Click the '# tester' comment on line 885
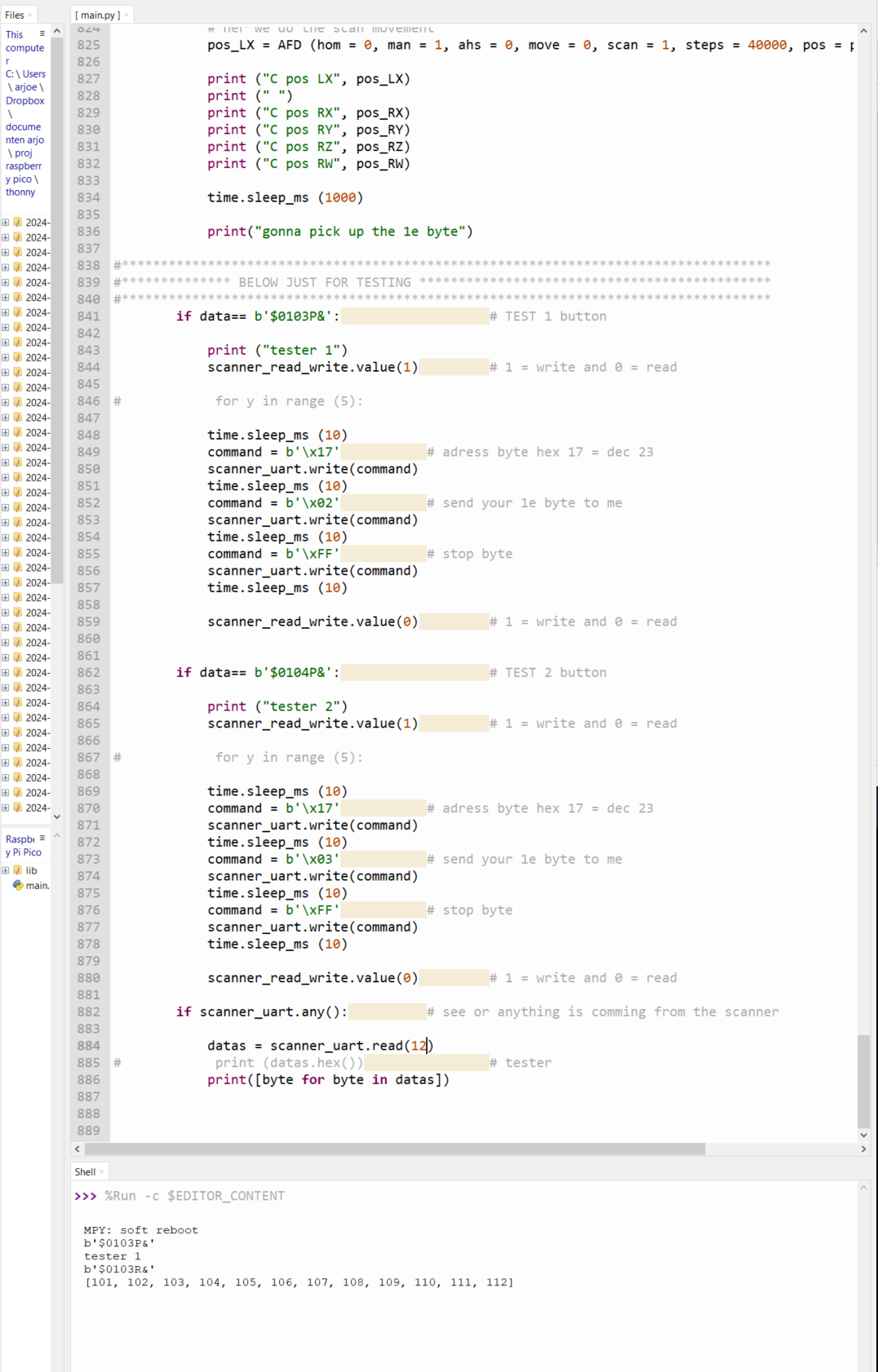This screenshot has height=1372, width=878. click(x=521, y=1063)
